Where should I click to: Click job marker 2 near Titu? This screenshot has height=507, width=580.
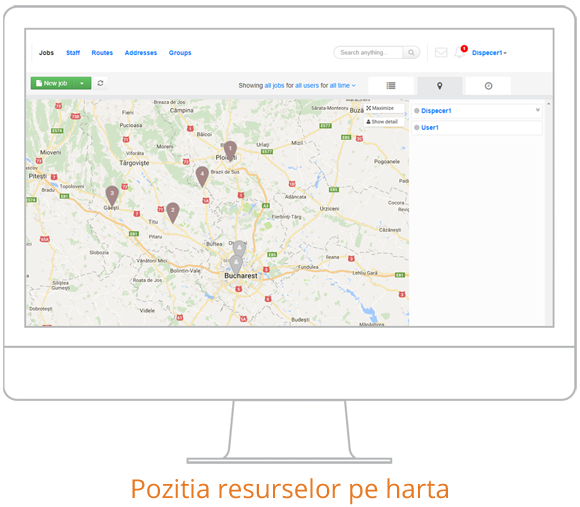(172, 213)
